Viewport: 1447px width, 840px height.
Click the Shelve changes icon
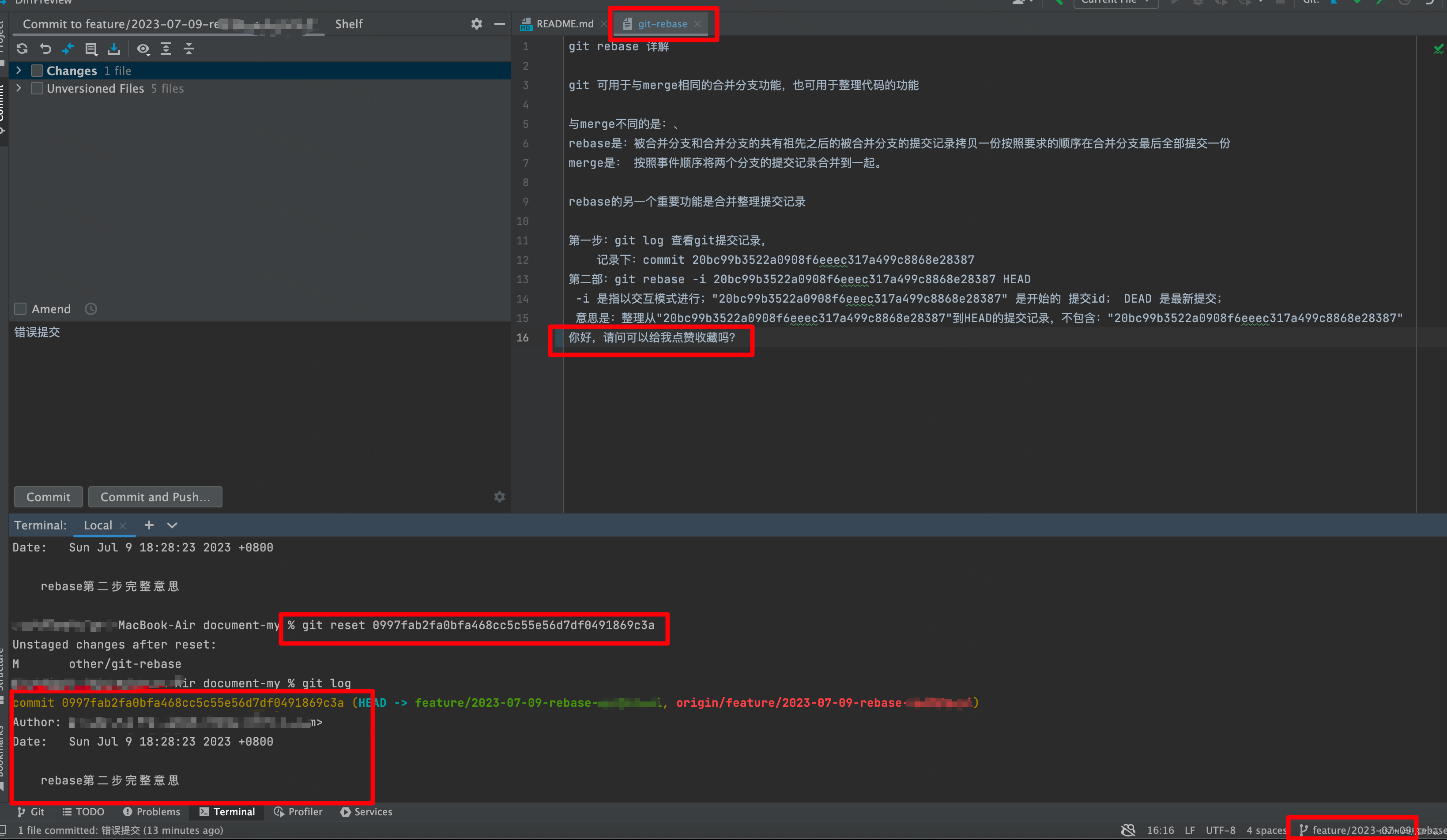114,49
